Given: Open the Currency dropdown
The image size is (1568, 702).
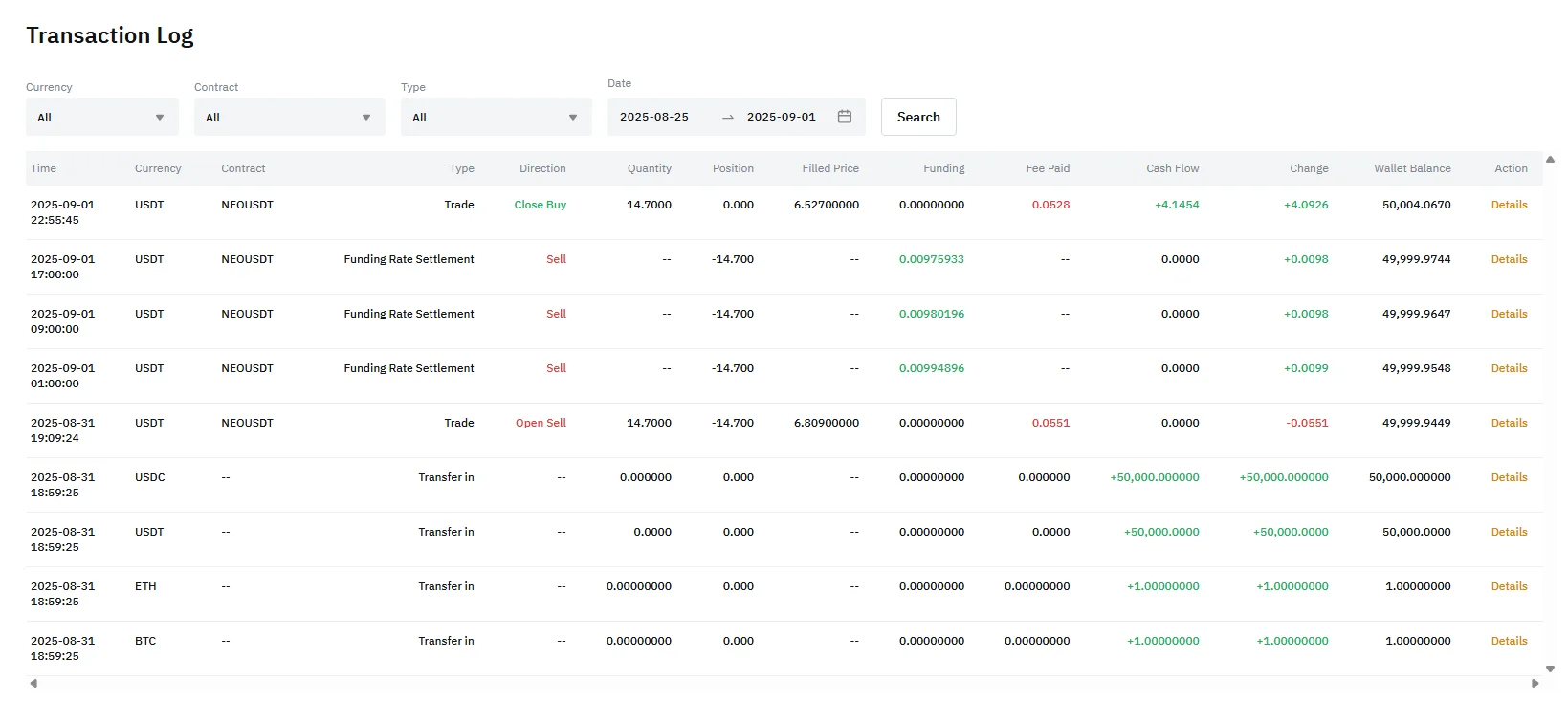Looking at the screenshot, I should (x=101, y=118).
